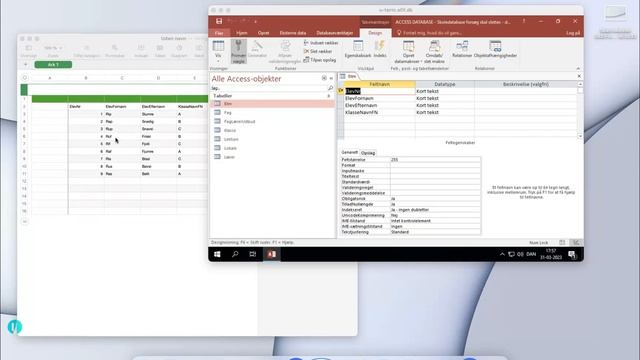Click the Feltnavn column header
This screenshot has width=640, height=360.
pyautogui.click(x=380, y=84)
